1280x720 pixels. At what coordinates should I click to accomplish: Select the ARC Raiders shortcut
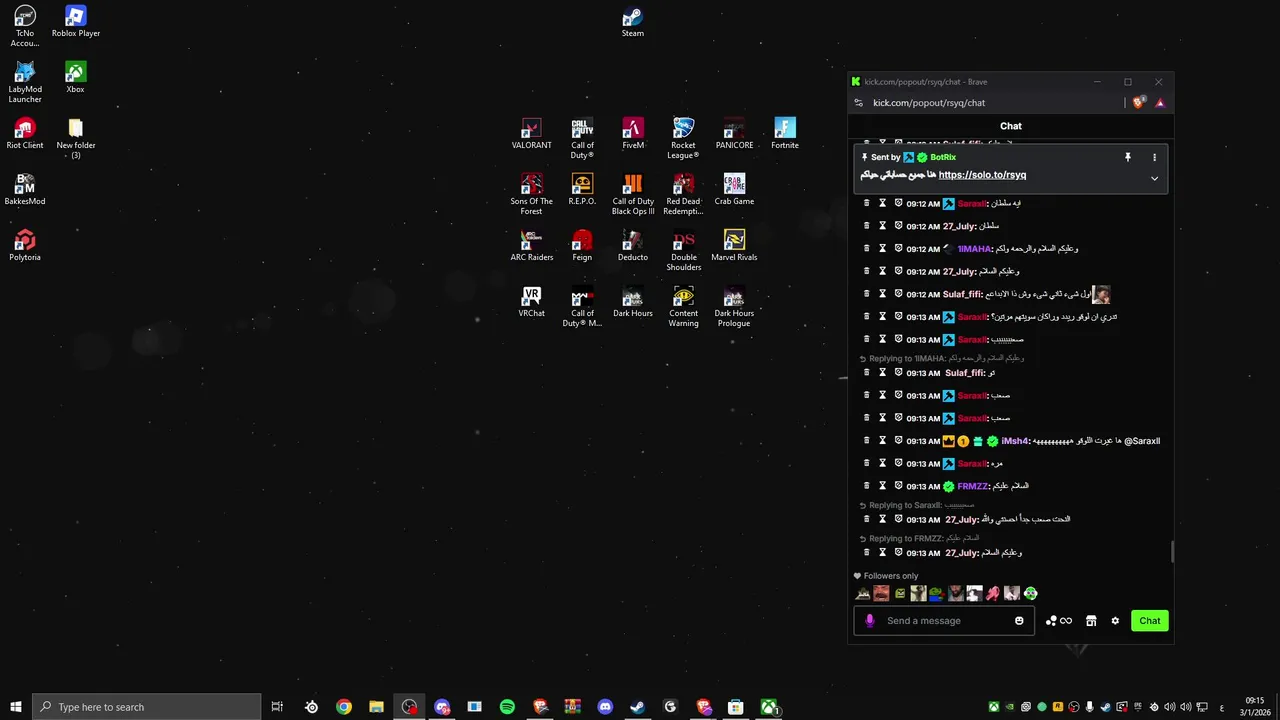531,246
